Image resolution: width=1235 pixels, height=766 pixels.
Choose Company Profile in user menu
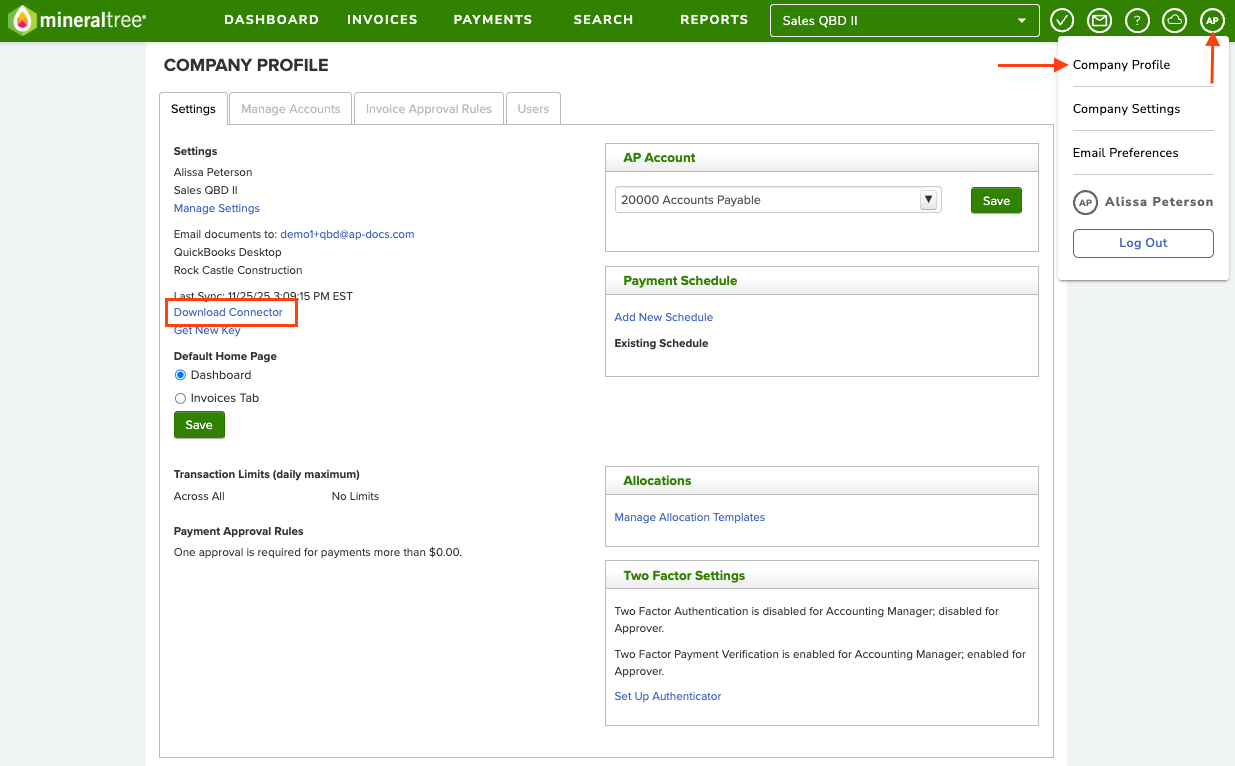(1121, 65)
